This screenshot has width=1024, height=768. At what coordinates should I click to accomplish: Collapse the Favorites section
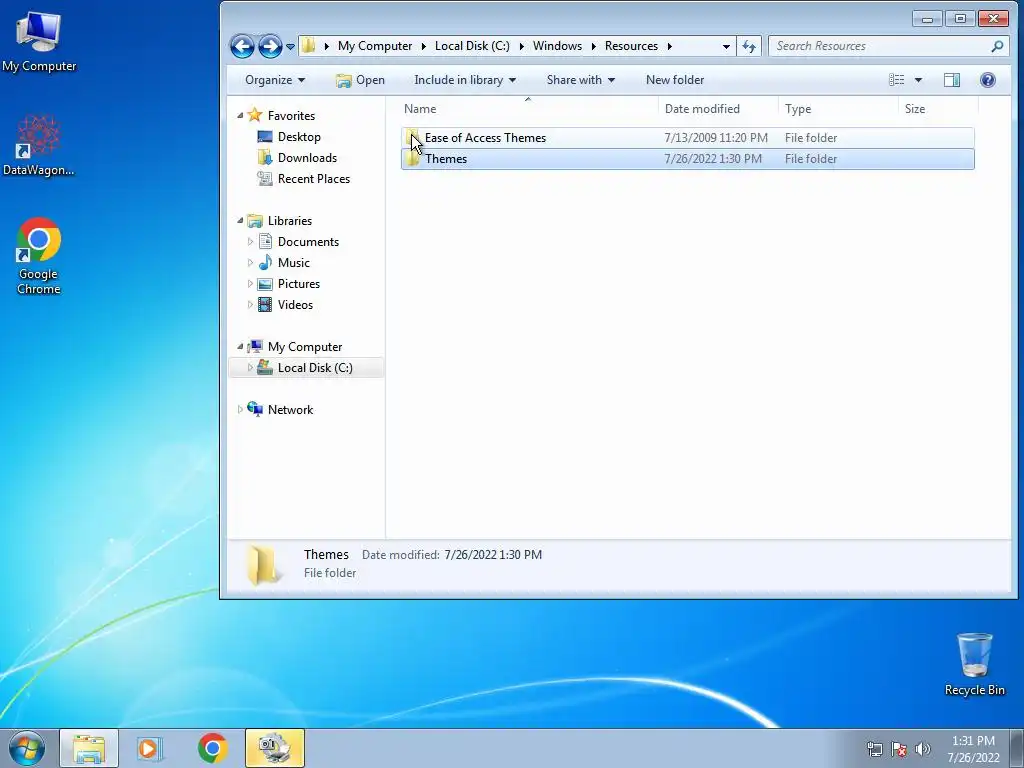pyautogui.click(x=240, y=116)
